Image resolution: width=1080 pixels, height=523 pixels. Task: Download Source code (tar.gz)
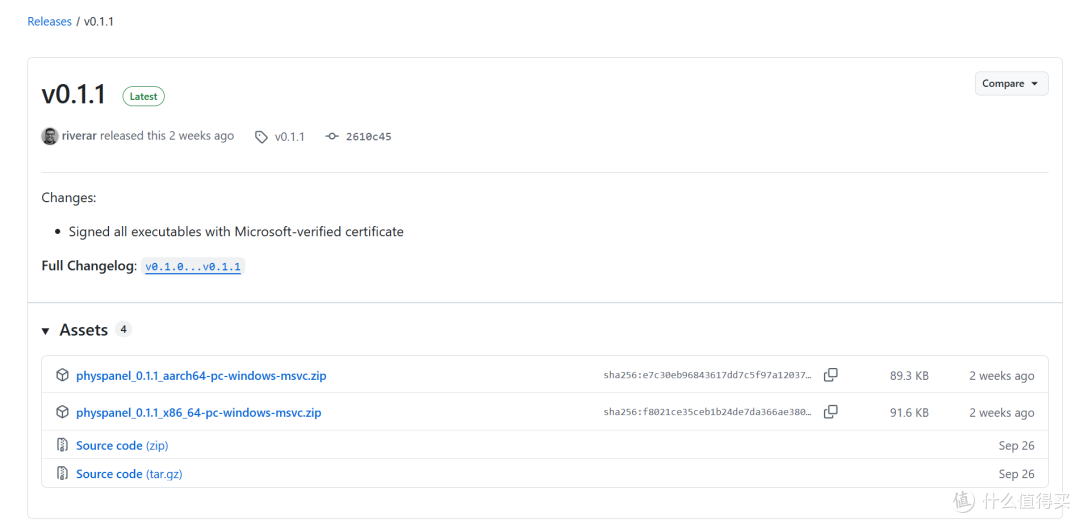[129, 474]
